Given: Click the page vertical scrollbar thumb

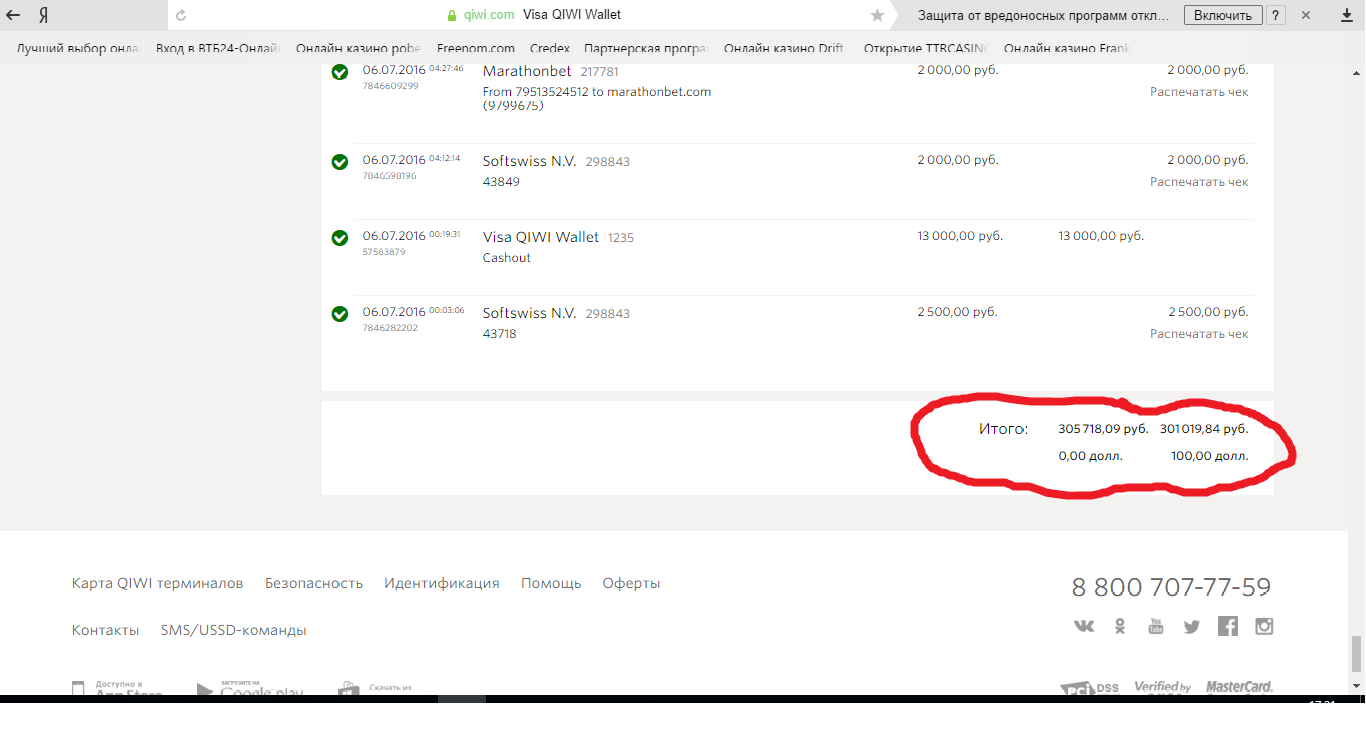Looking at the screenshot, I should [x=1356, y=654].
